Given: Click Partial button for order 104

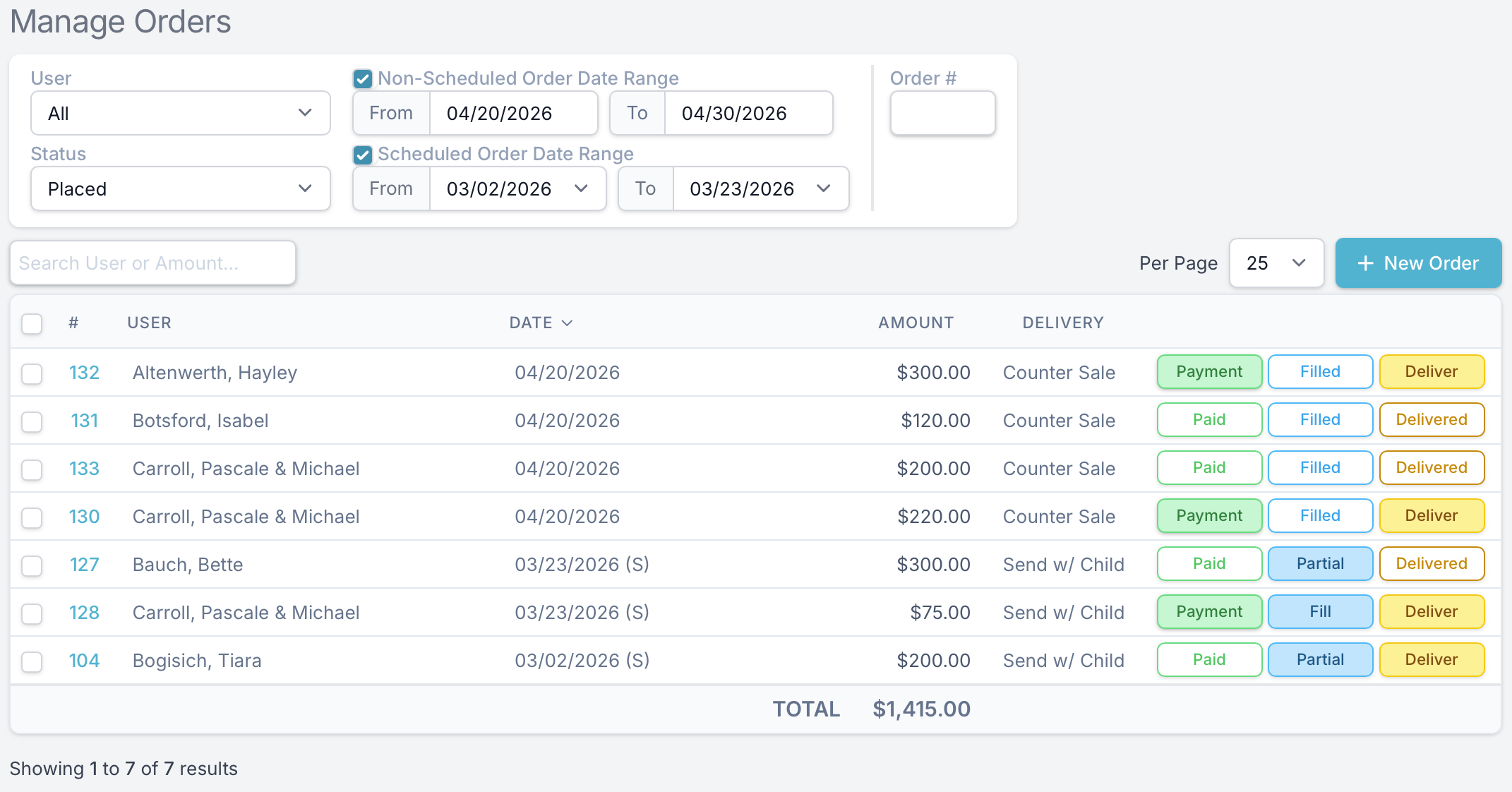Looking at the screenshot, I should click(1320, 660).
